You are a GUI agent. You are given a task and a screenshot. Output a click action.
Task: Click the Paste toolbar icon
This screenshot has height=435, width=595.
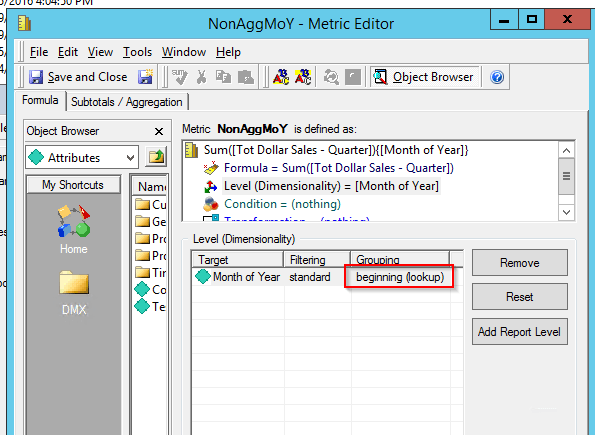click(x=246, y=77)
